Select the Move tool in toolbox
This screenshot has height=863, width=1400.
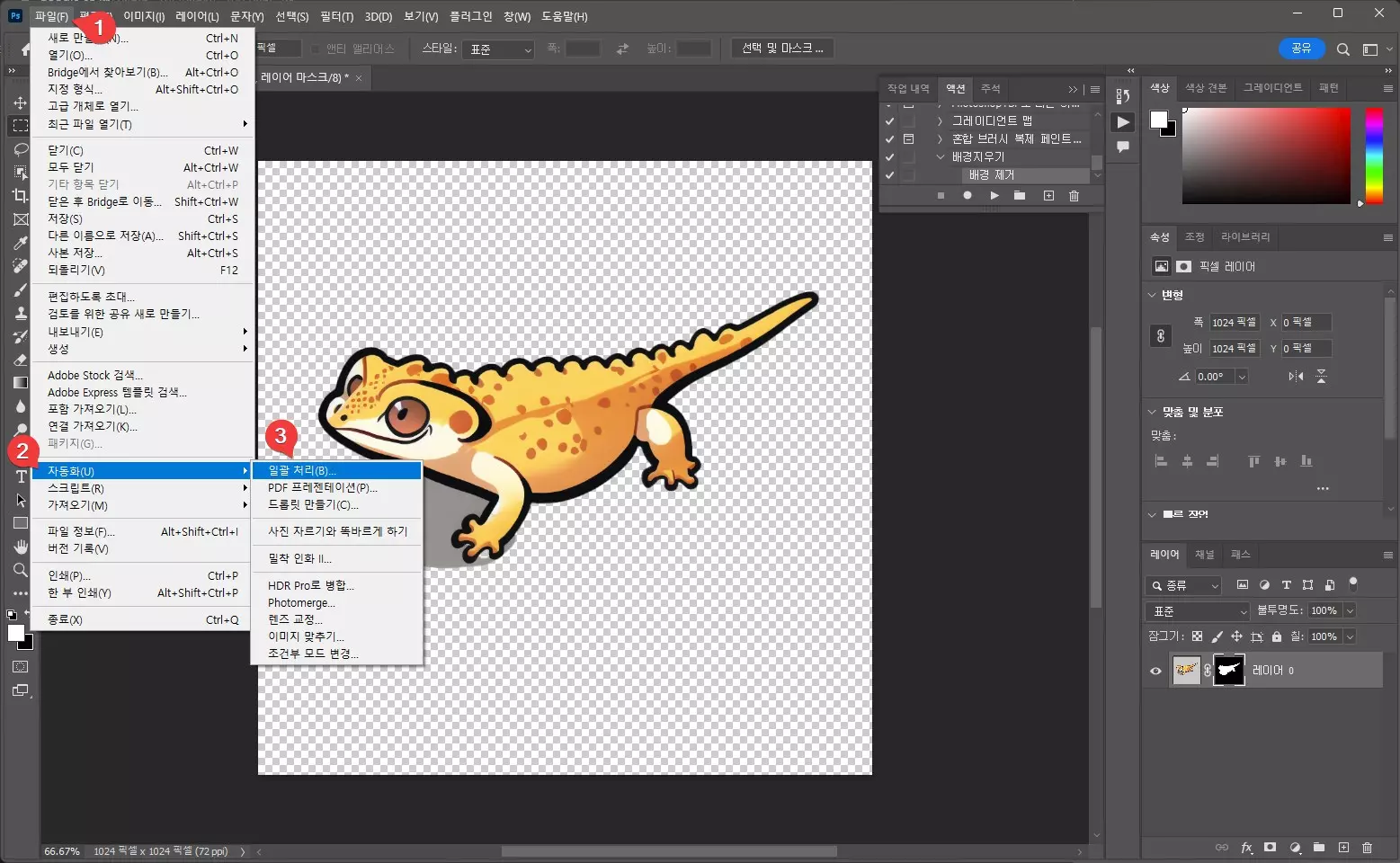pyautogui.click(x=20, y=102)
